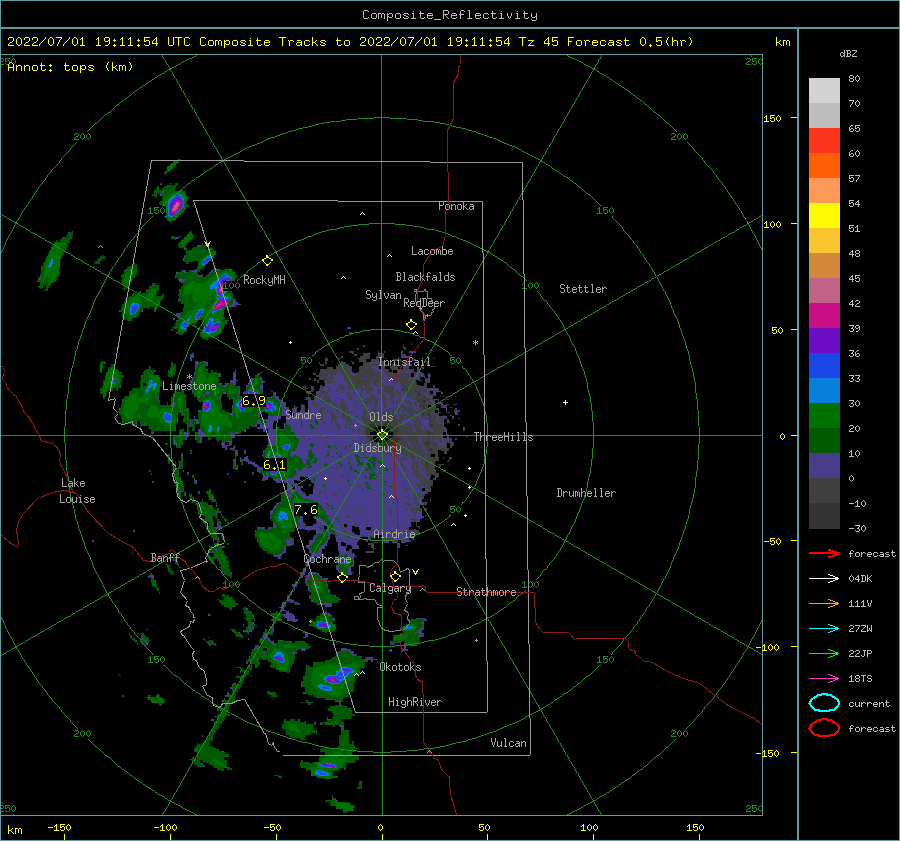The width and height of the screenshot is (900, 841).
Task: Click the yellow diamond marker near RockyMH
Action: (267, 261)
